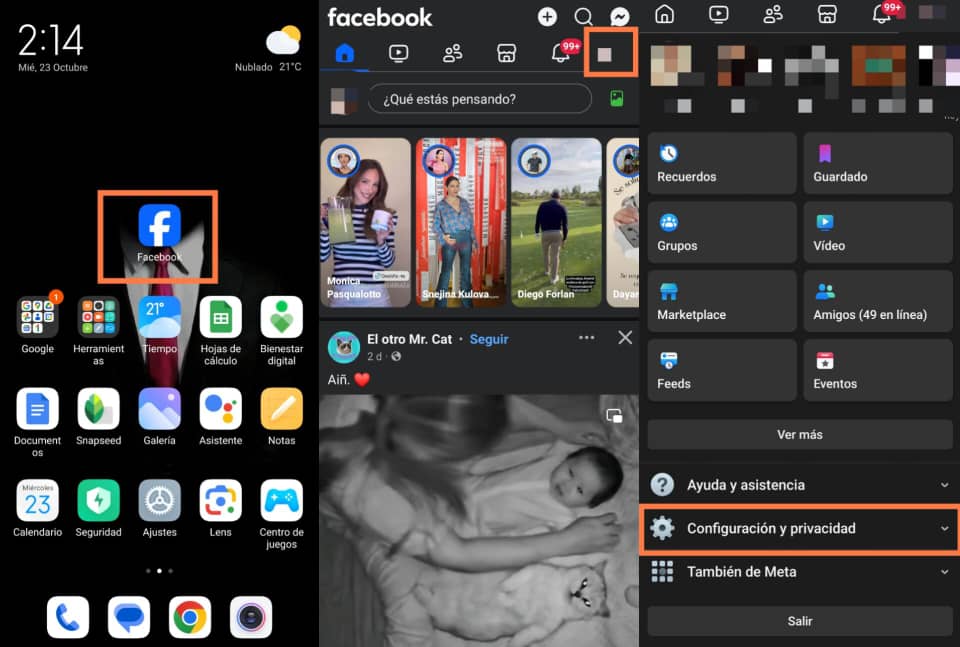The height and width of the screenshot is (647, 960).
Task: Open Centro de juegos app
Action: tap(282, 501)
